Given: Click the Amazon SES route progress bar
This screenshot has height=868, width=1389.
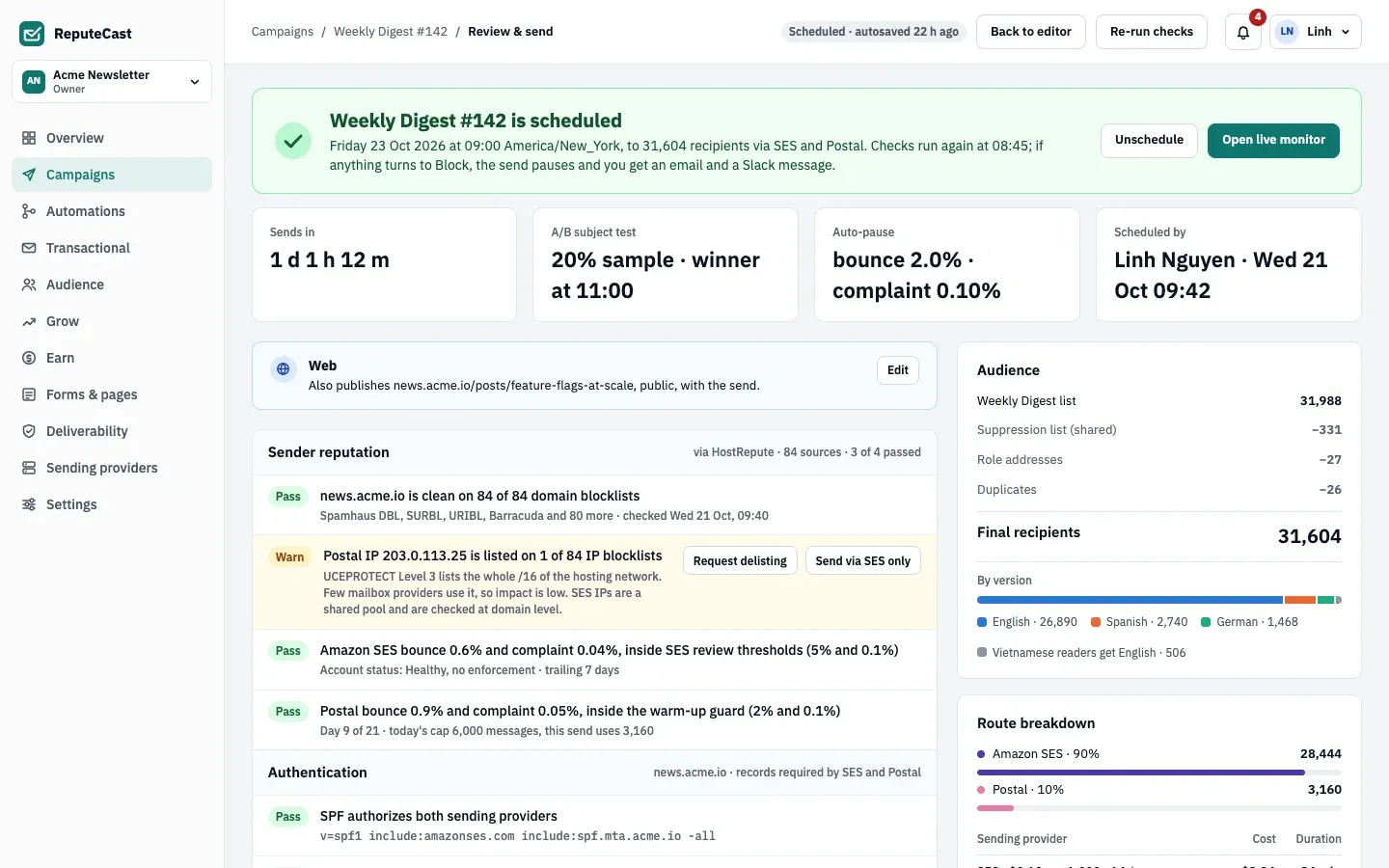Looking at the screenshot, I should click(x=1159, y=772).
